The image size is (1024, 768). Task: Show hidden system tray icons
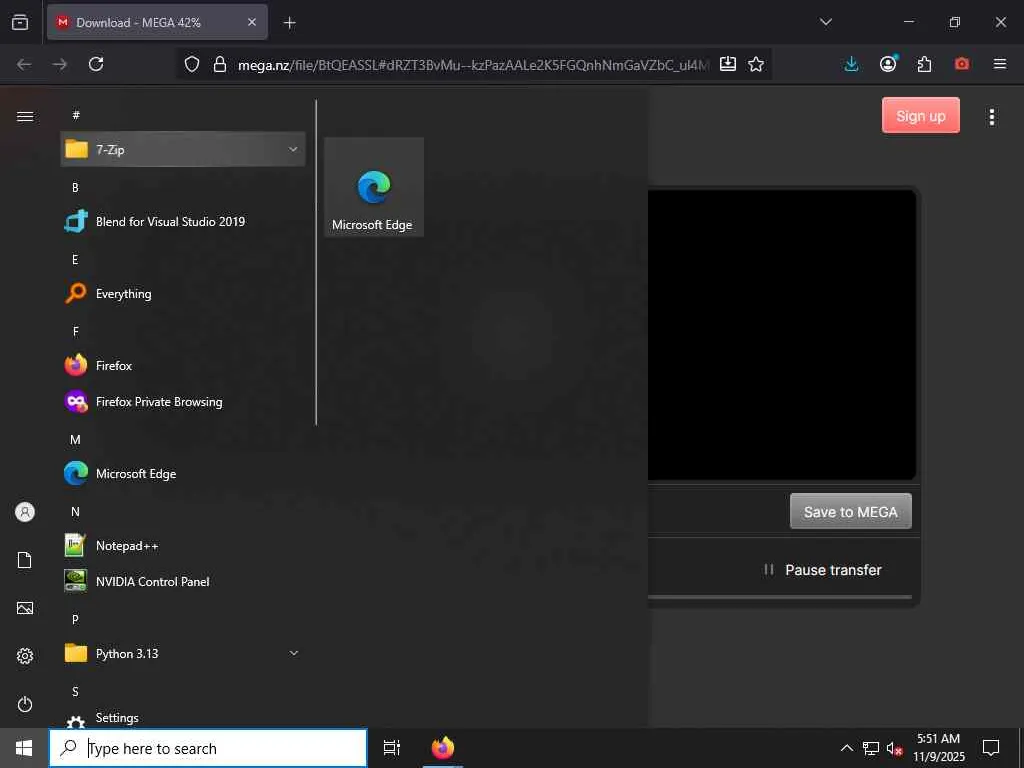pyautogui.click(x=846, y=748)
